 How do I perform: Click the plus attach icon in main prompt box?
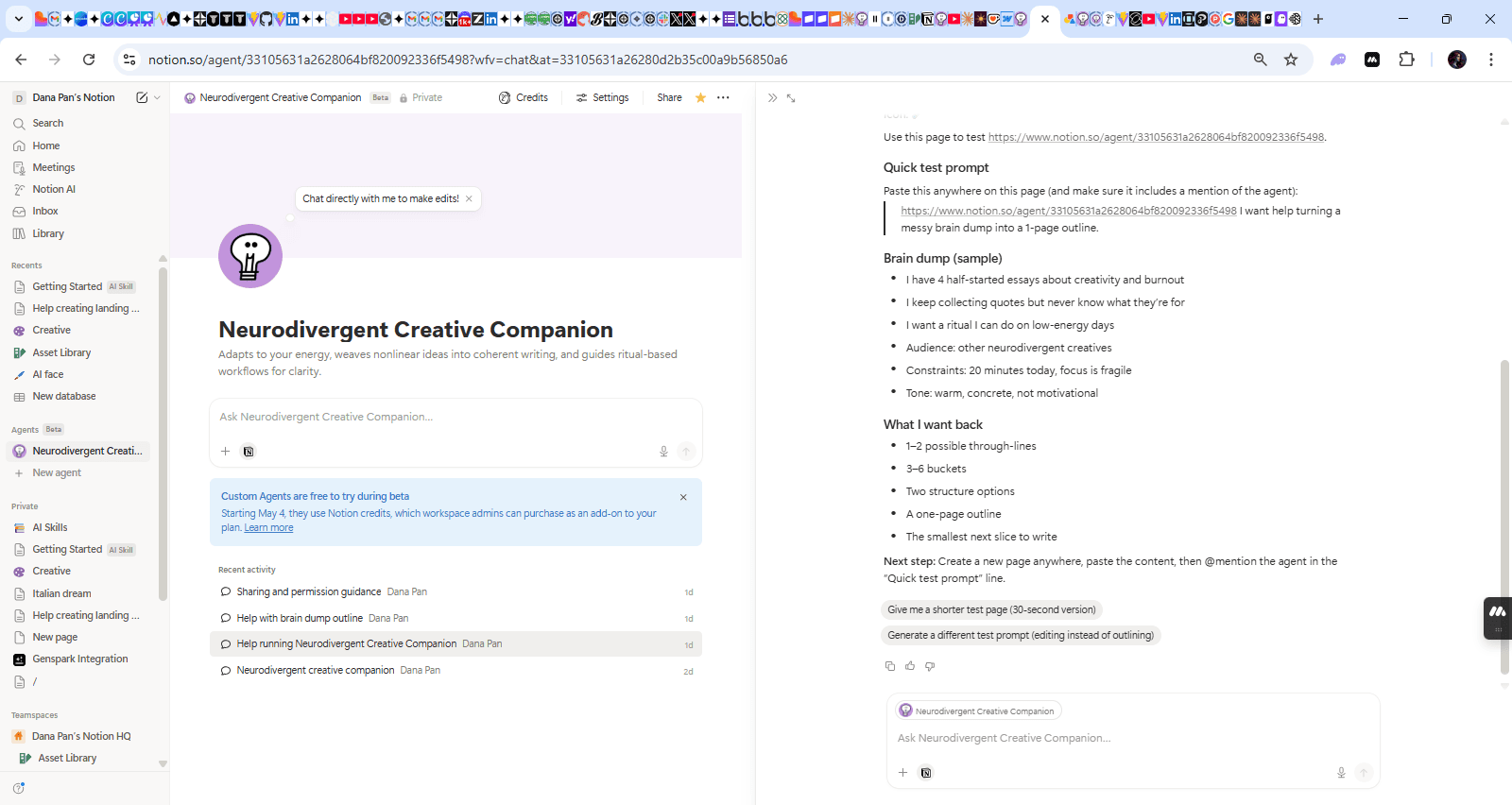coord(225,452)
